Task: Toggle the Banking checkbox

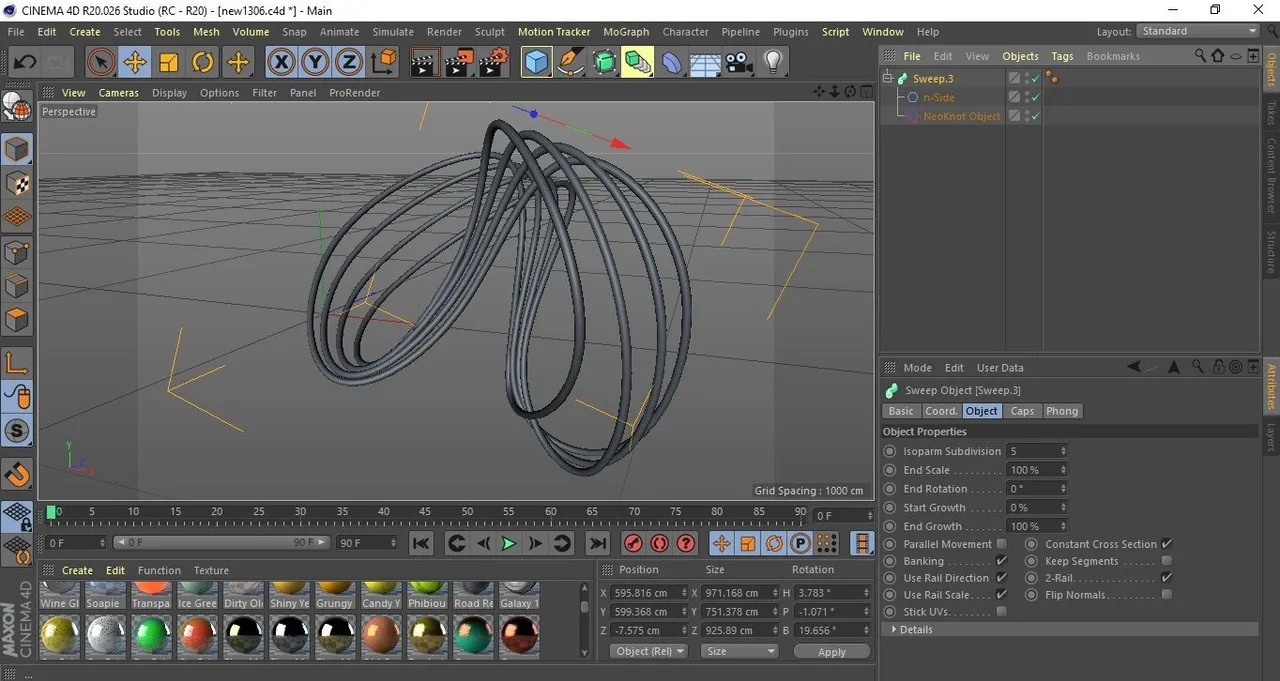Action: [x=1002, y=561]
